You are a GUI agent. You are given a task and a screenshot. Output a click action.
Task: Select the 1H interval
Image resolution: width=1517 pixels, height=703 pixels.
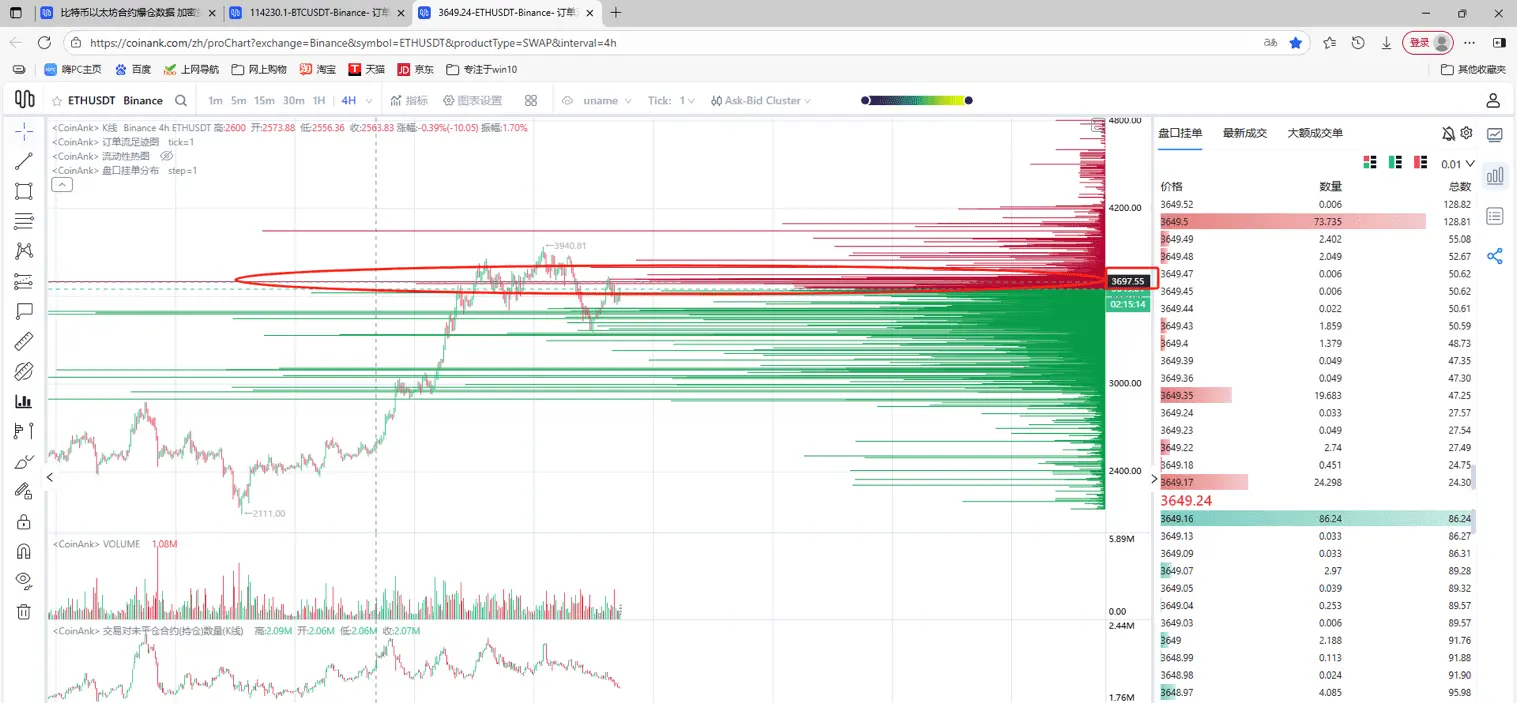click(x=319, y=101)
